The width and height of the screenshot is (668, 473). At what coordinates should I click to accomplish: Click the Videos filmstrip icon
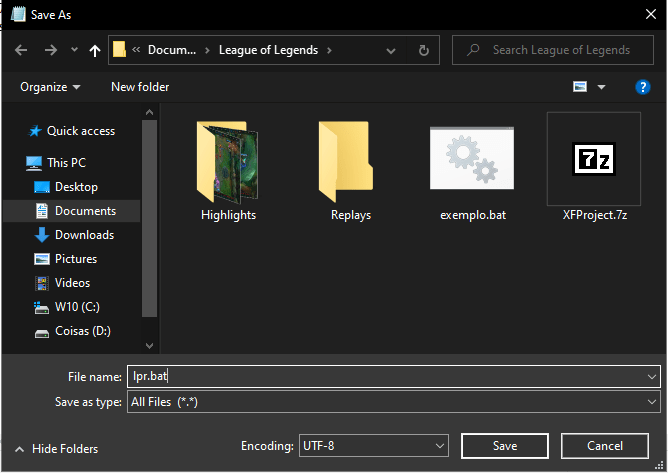(x=41, y=283)
